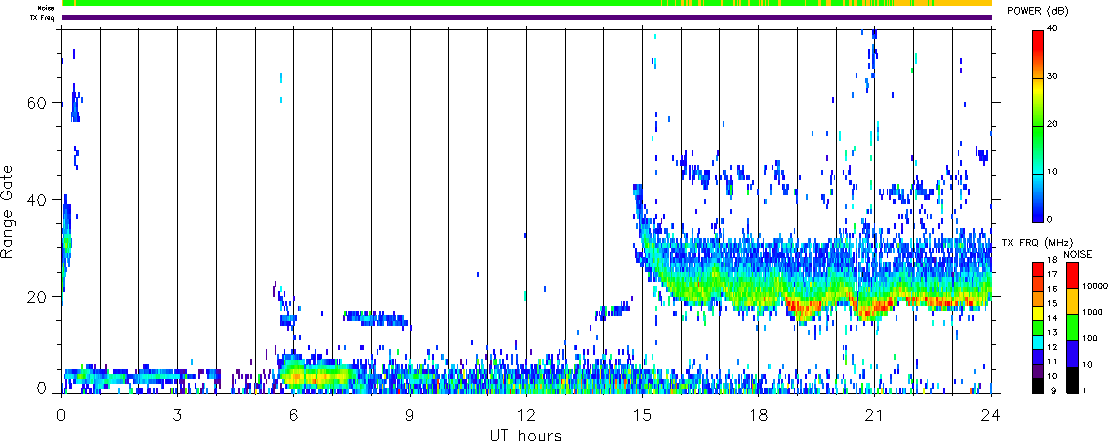Click the black swatch in NOISE legend
Screen dimensions: 1108x441
pyautogui.click(x=1073, y=380)
